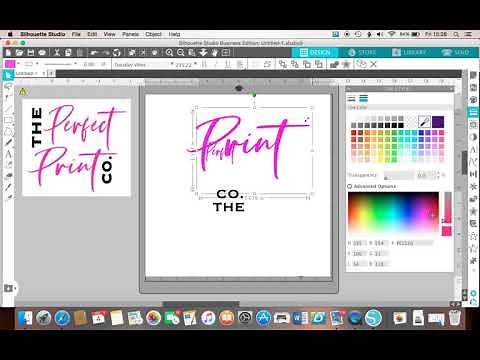Click the Fit to Page icon

(x=226, y=52)
